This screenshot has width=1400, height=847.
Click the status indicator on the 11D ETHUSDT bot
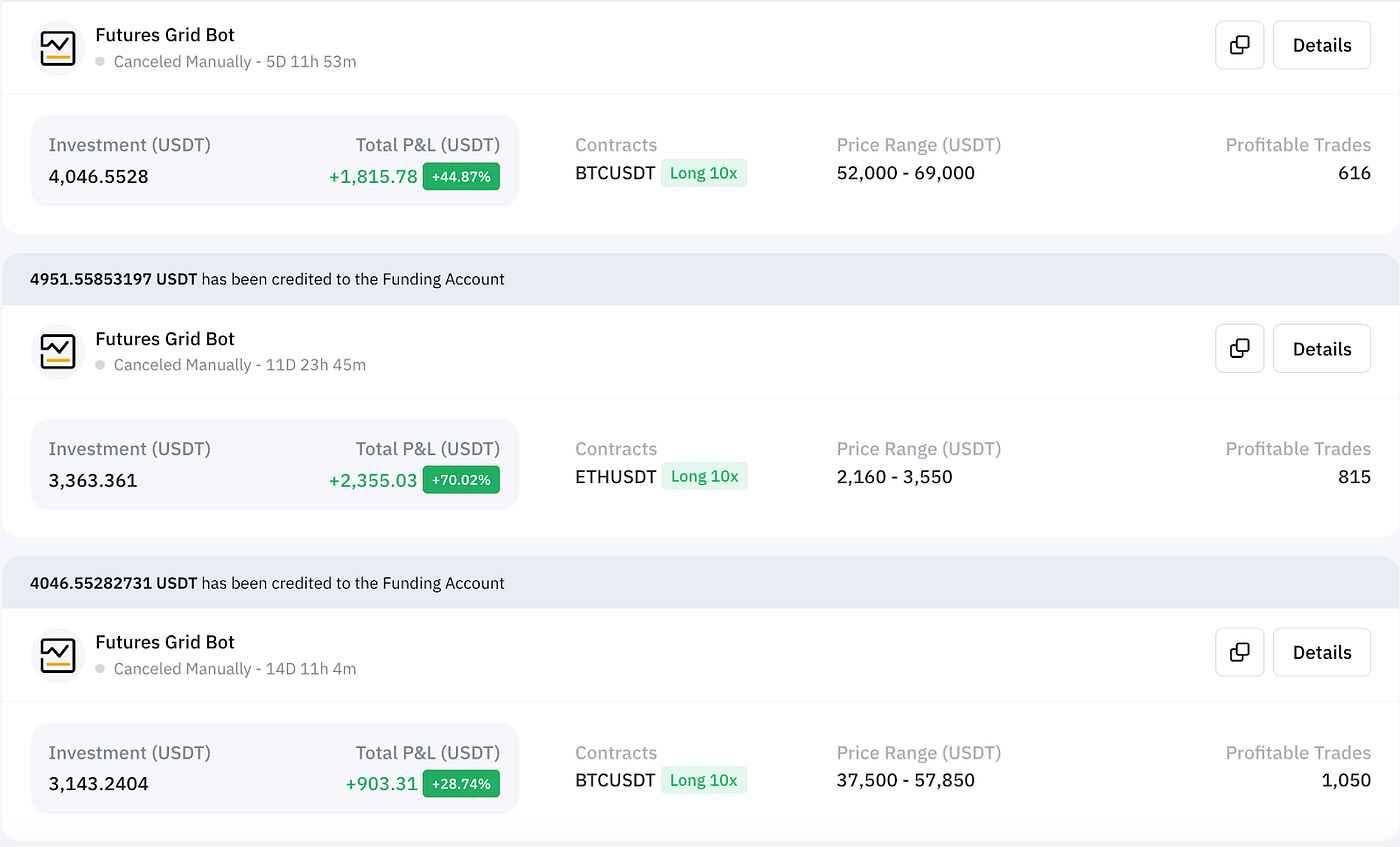coord(99,365)
